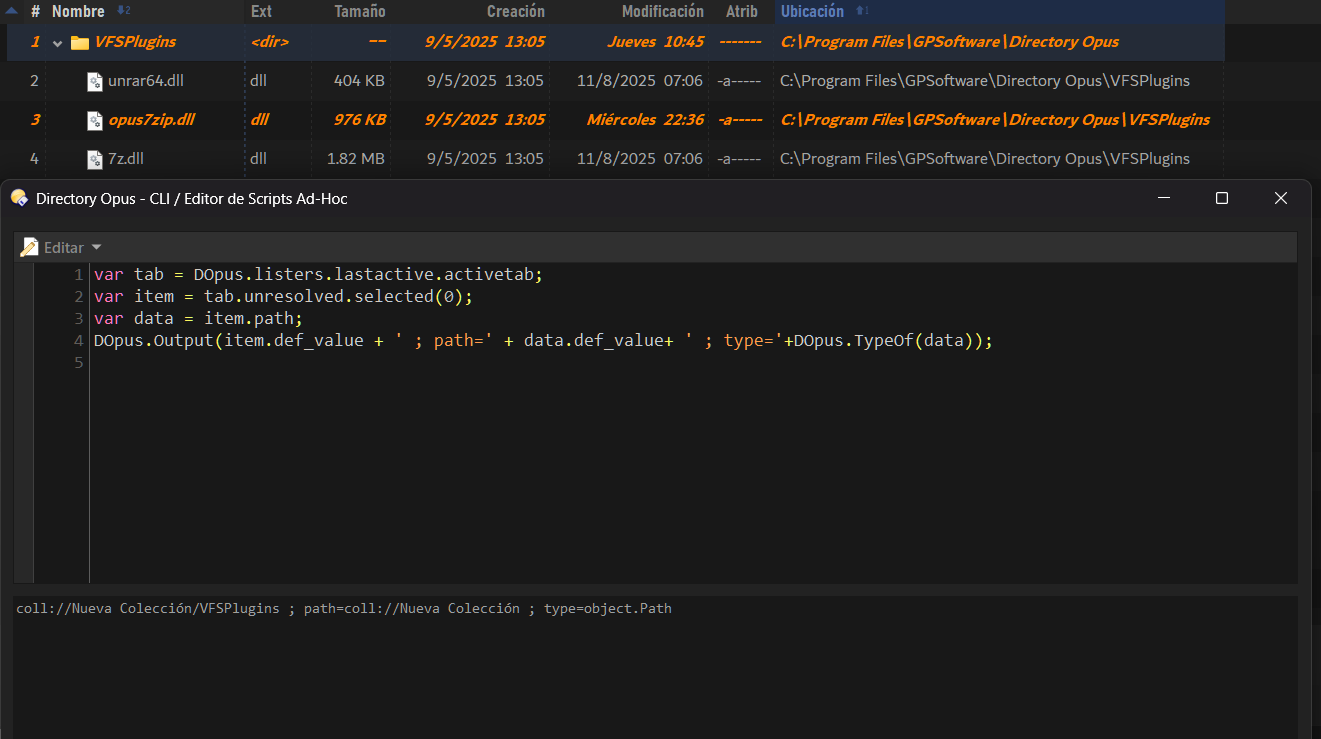The height and width of the screenshot is (739, 1321).
Task: Close the Ad-Hoc script editor window
Action: [x=1280, y=198]
